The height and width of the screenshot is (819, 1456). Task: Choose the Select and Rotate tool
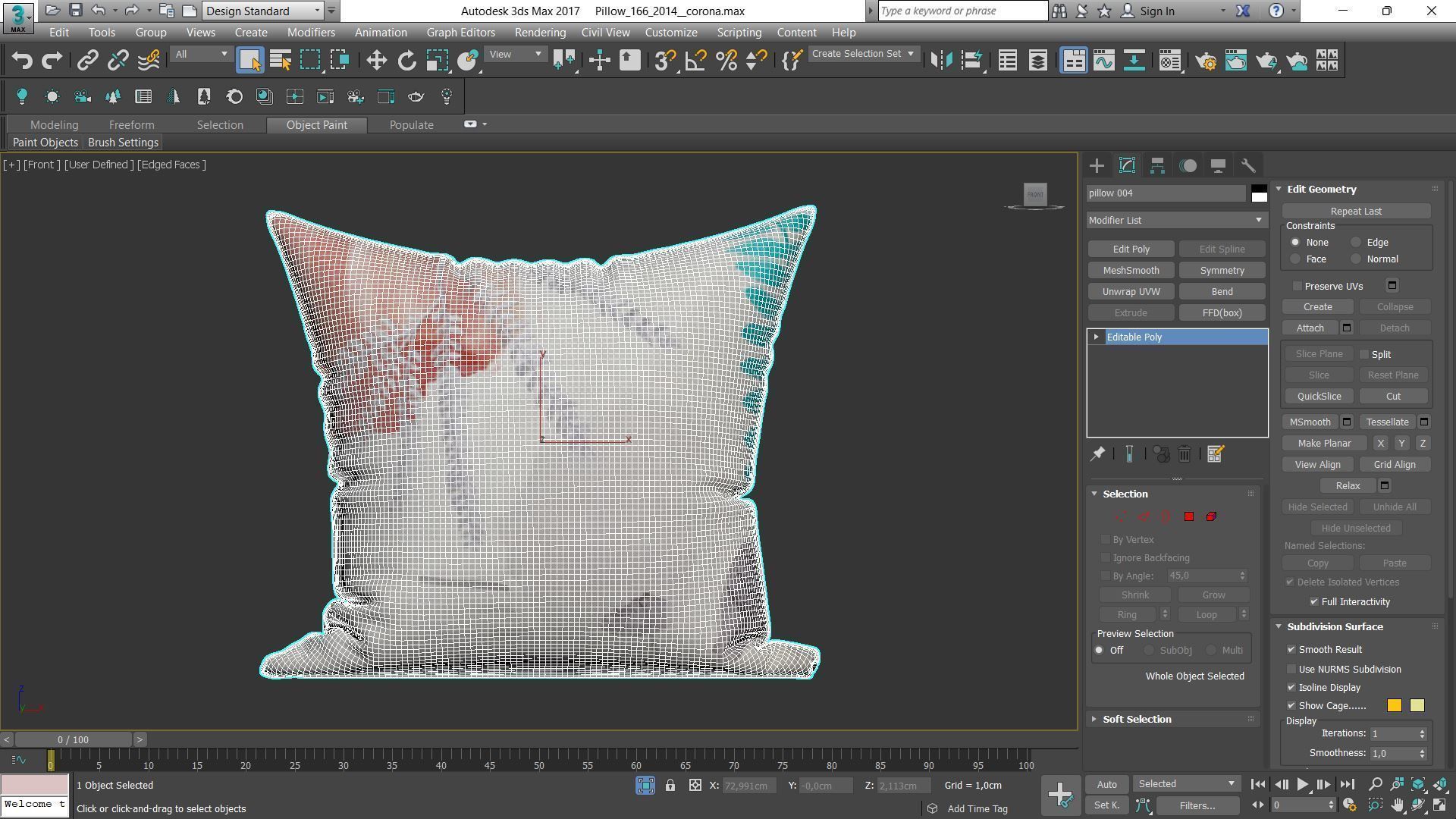(407, 61)
